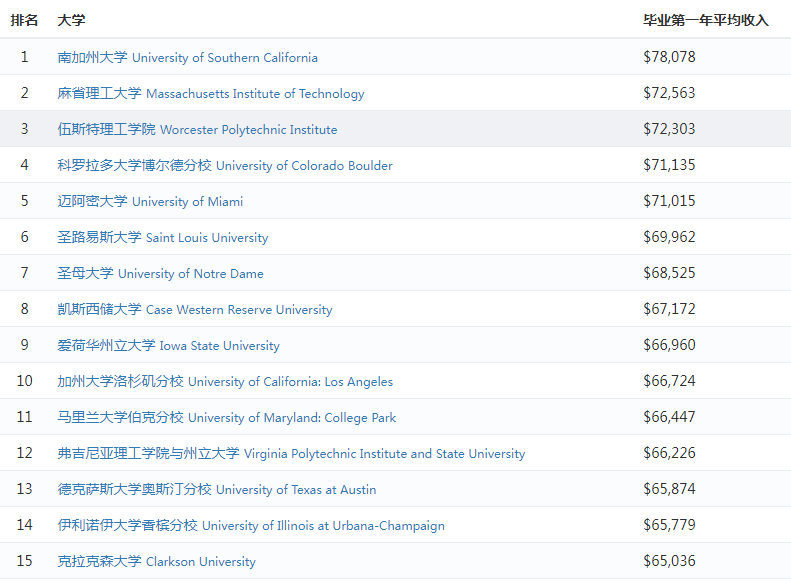The height and width of the screenshot is (588, 791).
Task: Visit Case Western Reserve University link
Action: (x=194, y=310)
